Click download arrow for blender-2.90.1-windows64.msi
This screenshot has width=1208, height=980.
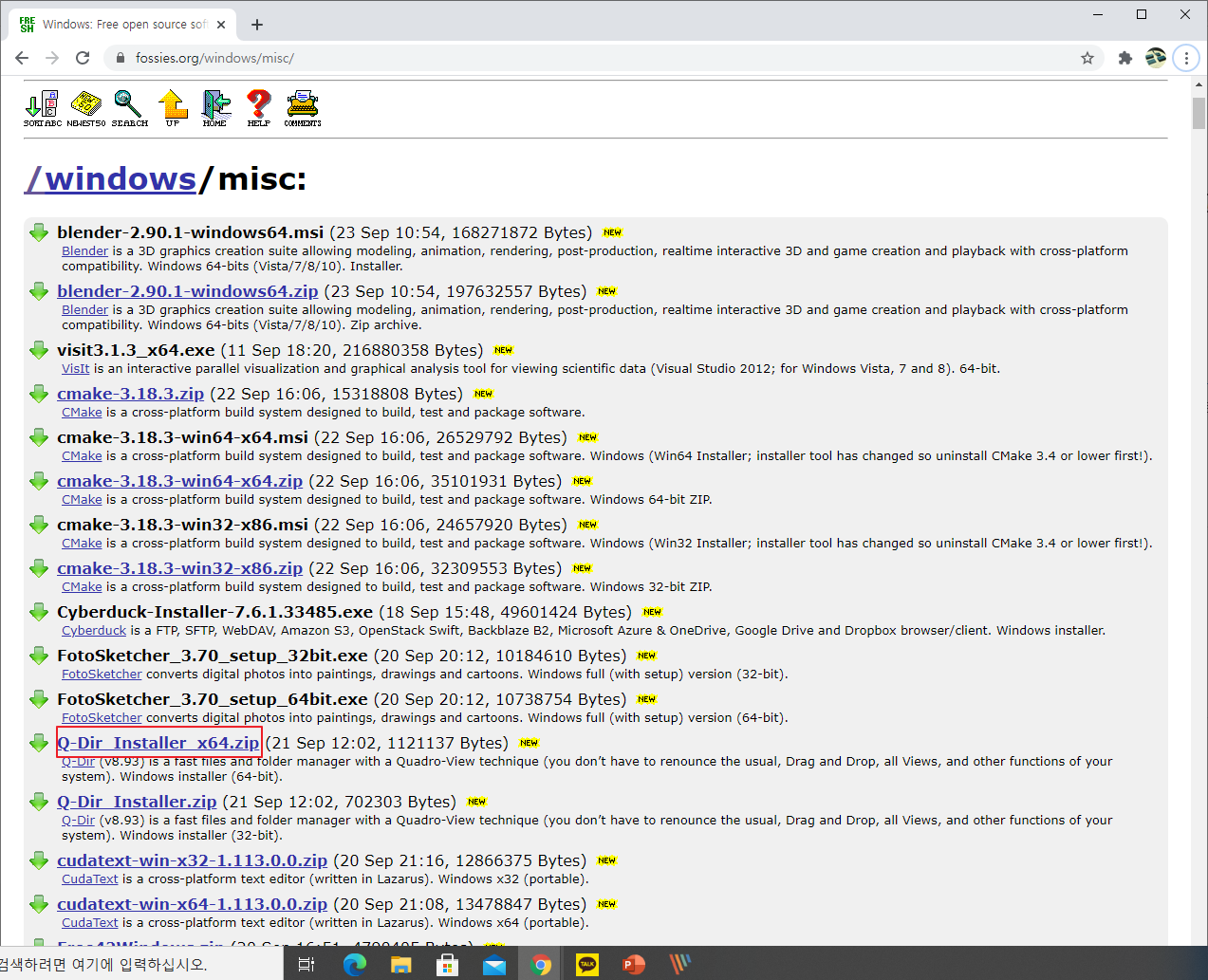[39, 232]
